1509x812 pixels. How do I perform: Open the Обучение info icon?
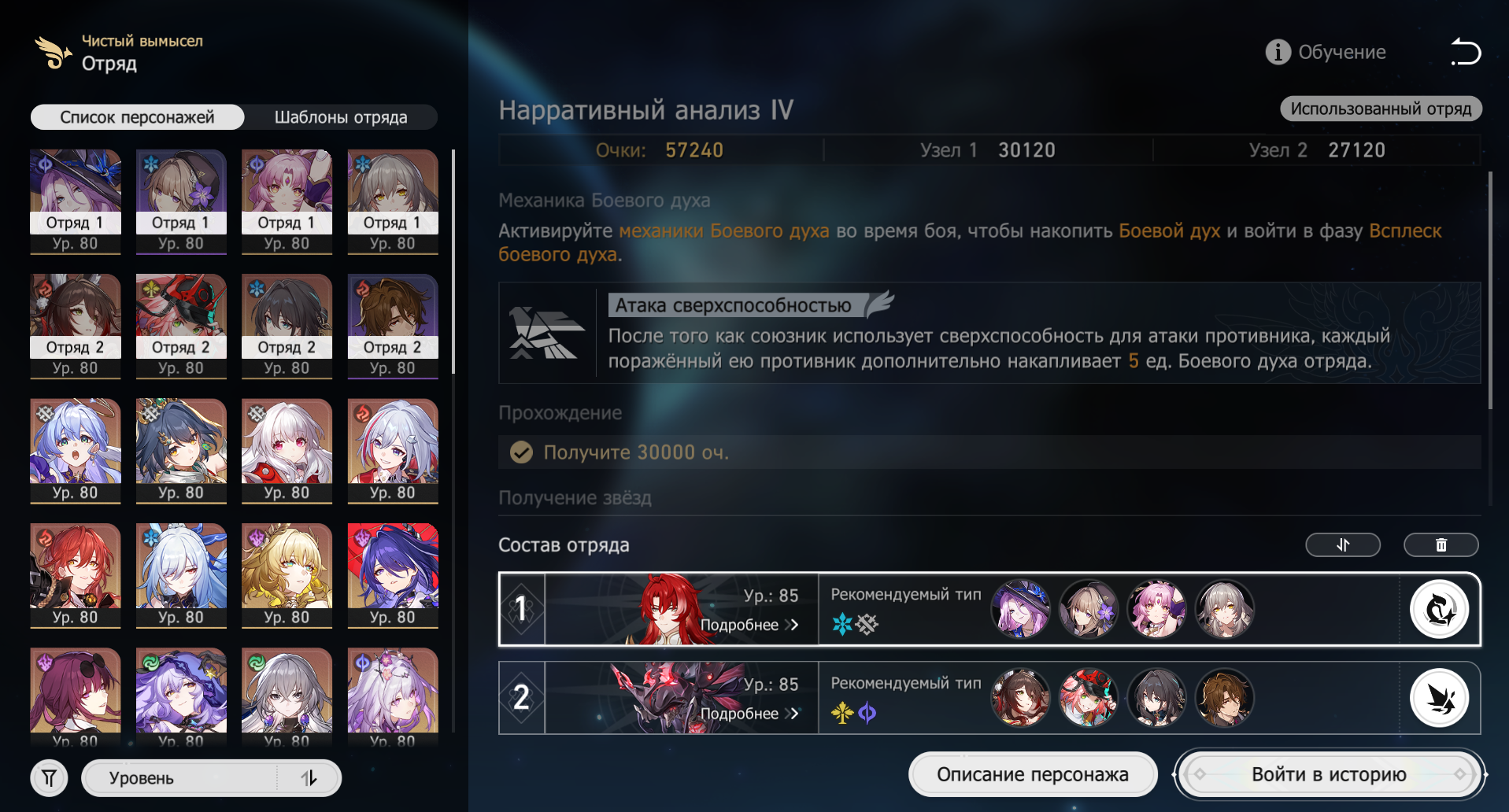tap(1278, 52)
